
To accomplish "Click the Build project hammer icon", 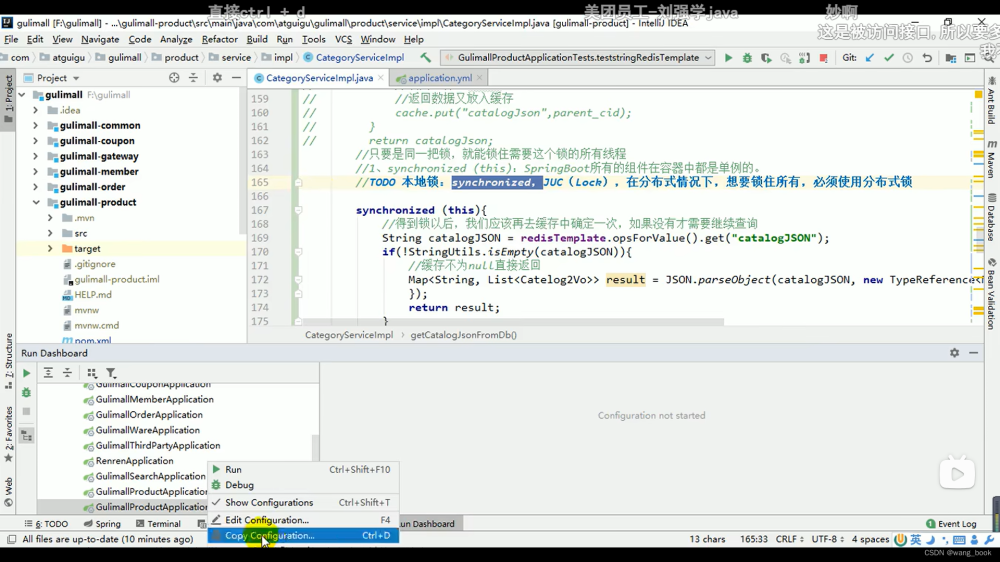I will 425,57.
